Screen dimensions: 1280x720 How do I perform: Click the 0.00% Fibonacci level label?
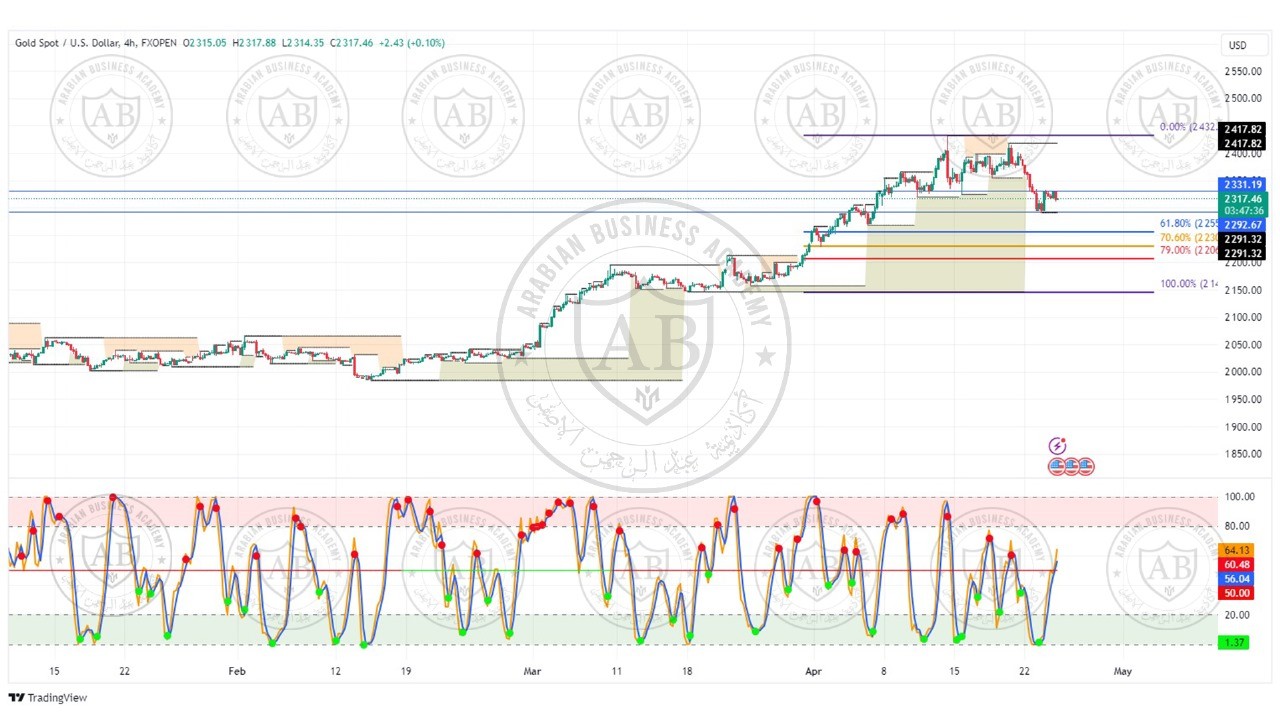[x=1188, y=128]
